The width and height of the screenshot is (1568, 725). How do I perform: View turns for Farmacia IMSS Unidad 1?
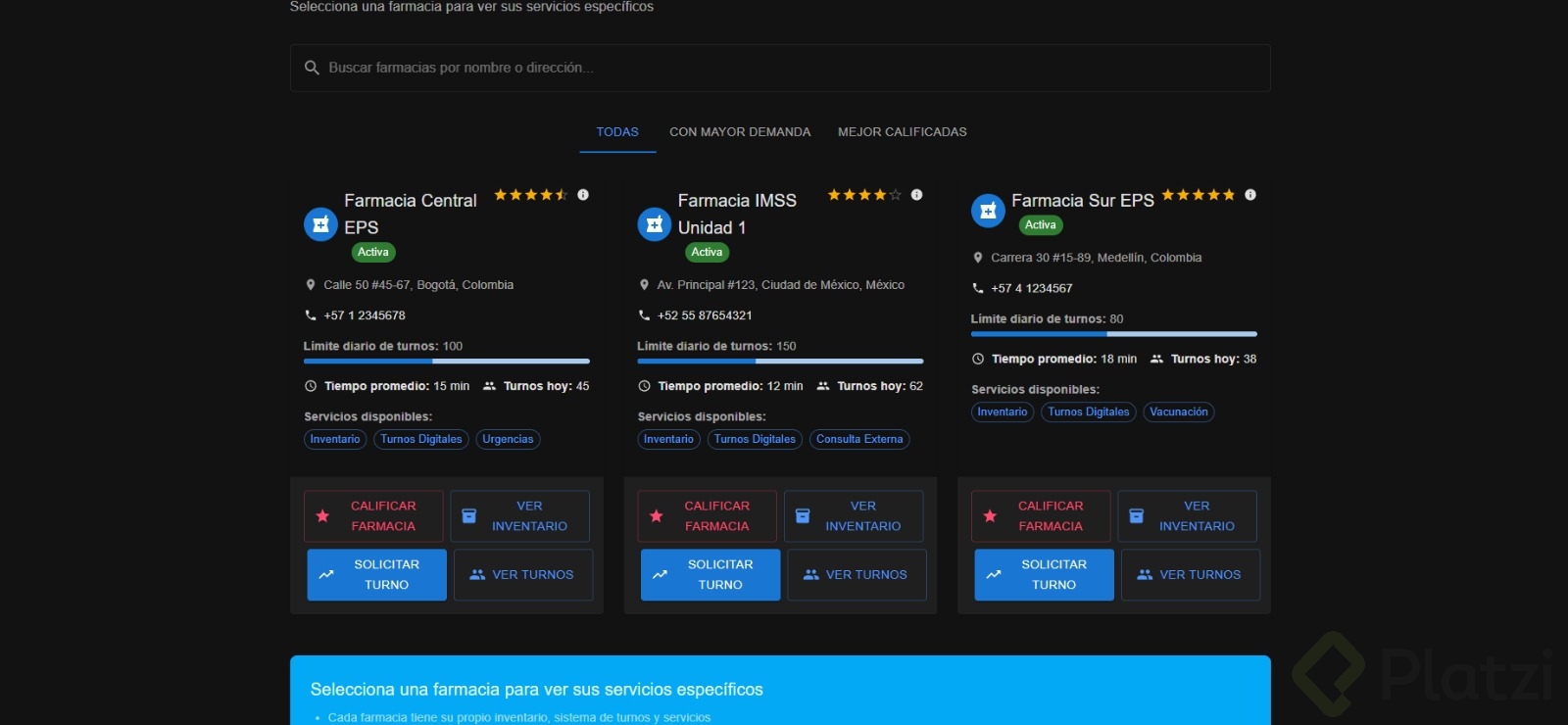857,574
